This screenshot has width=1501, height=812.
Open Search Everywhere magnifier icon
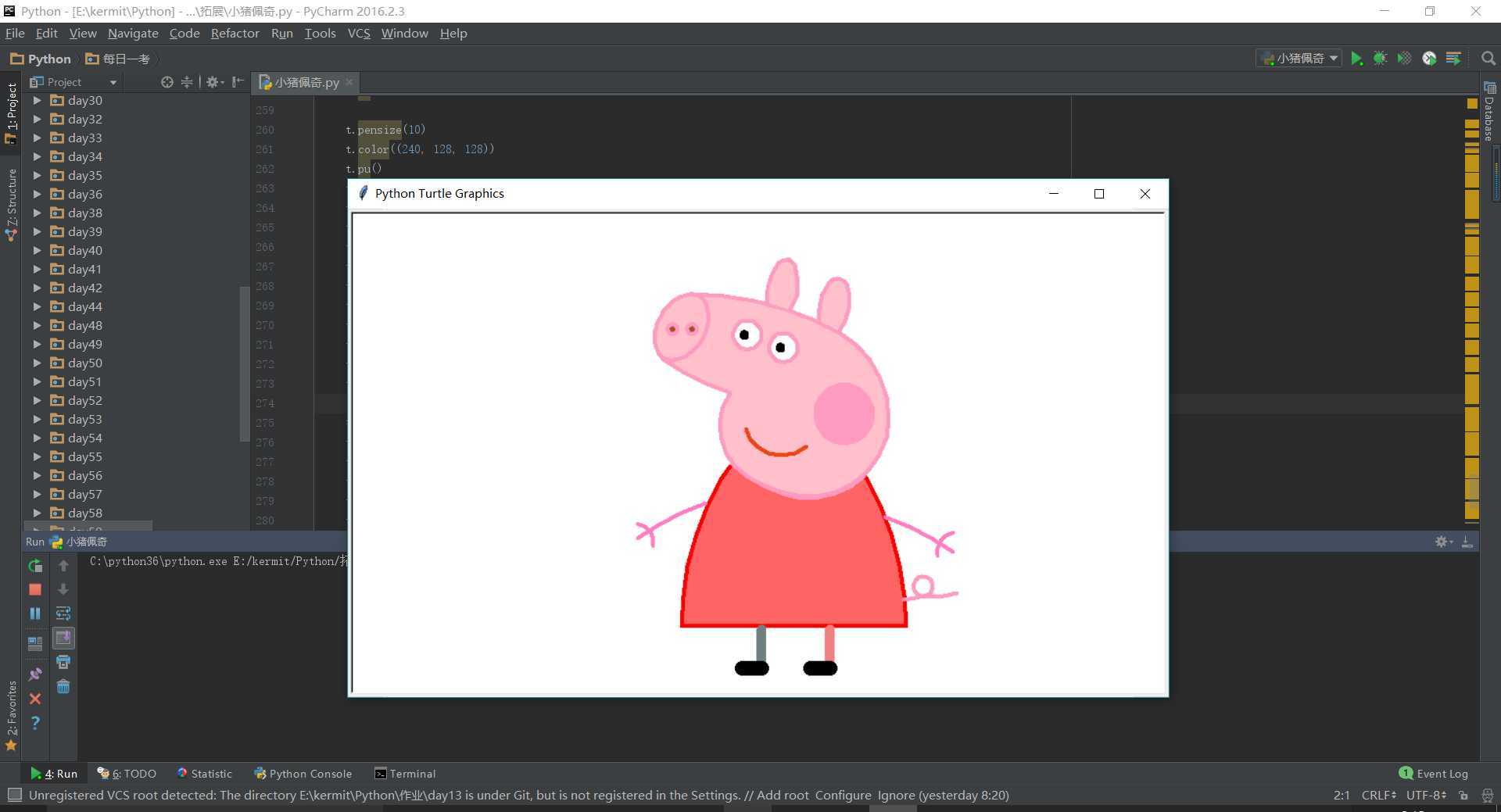1488,59
